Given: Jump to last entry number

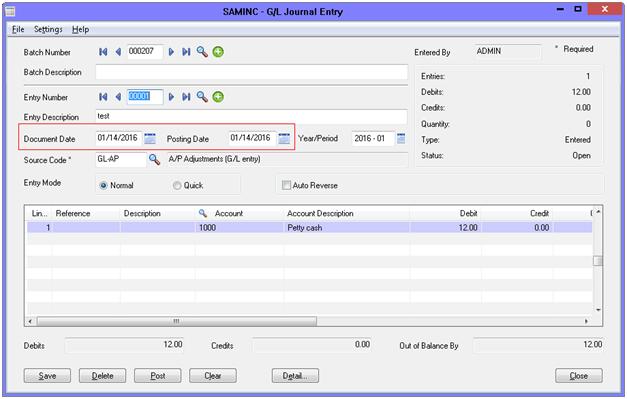Looking at the screenshot, I should tap(186, 97).
